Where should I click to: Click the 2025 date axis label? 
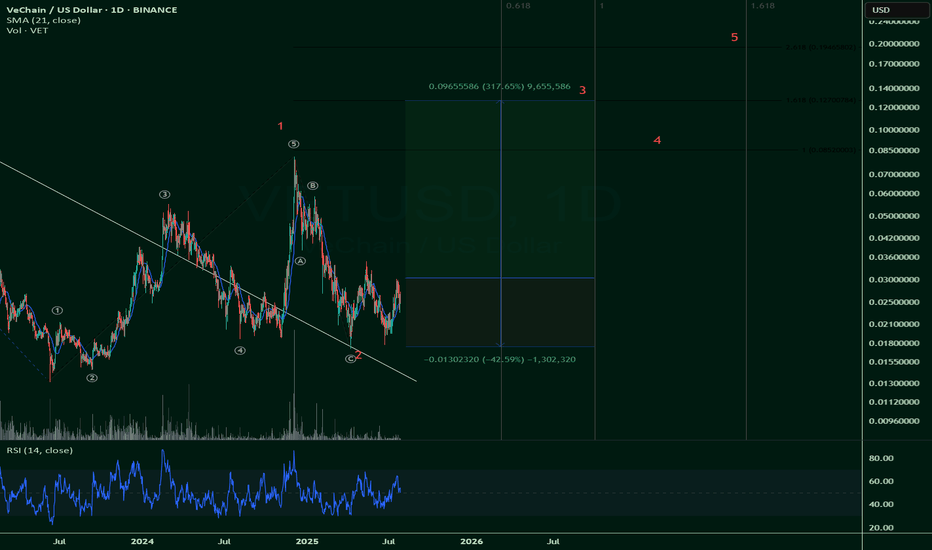click(x=307, y=541)
